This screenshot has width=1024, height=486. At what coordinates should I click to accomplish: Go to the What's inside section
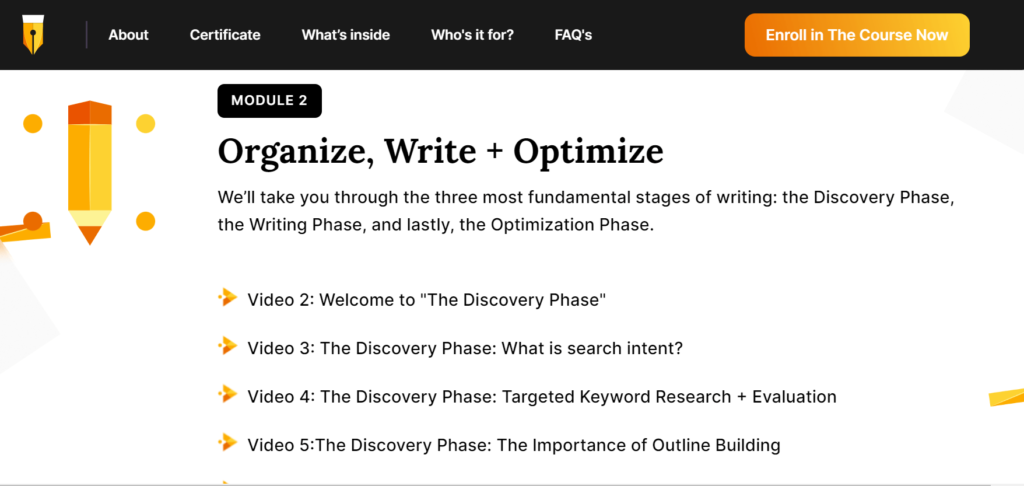point(345,35)
